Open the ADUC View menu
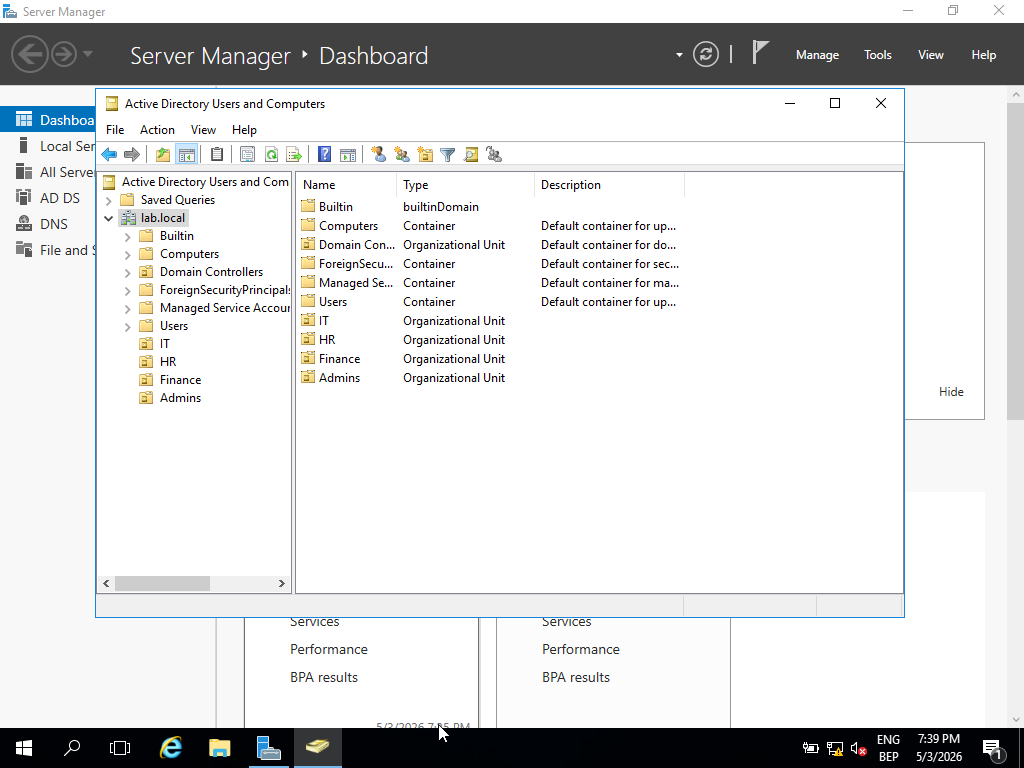The image size is (1024, 768). (x=203, y=130)
